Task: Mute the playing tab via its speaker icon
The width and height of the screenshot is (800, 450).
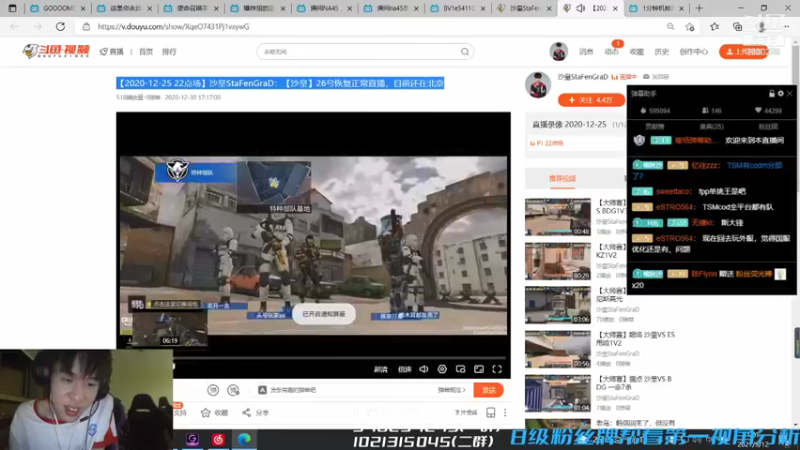Action: click(580, 8)
